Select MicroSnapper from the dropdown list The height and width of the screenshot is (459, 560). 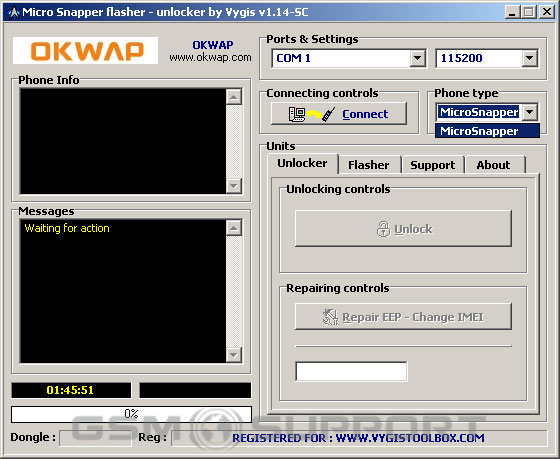(x=487, y=131)
